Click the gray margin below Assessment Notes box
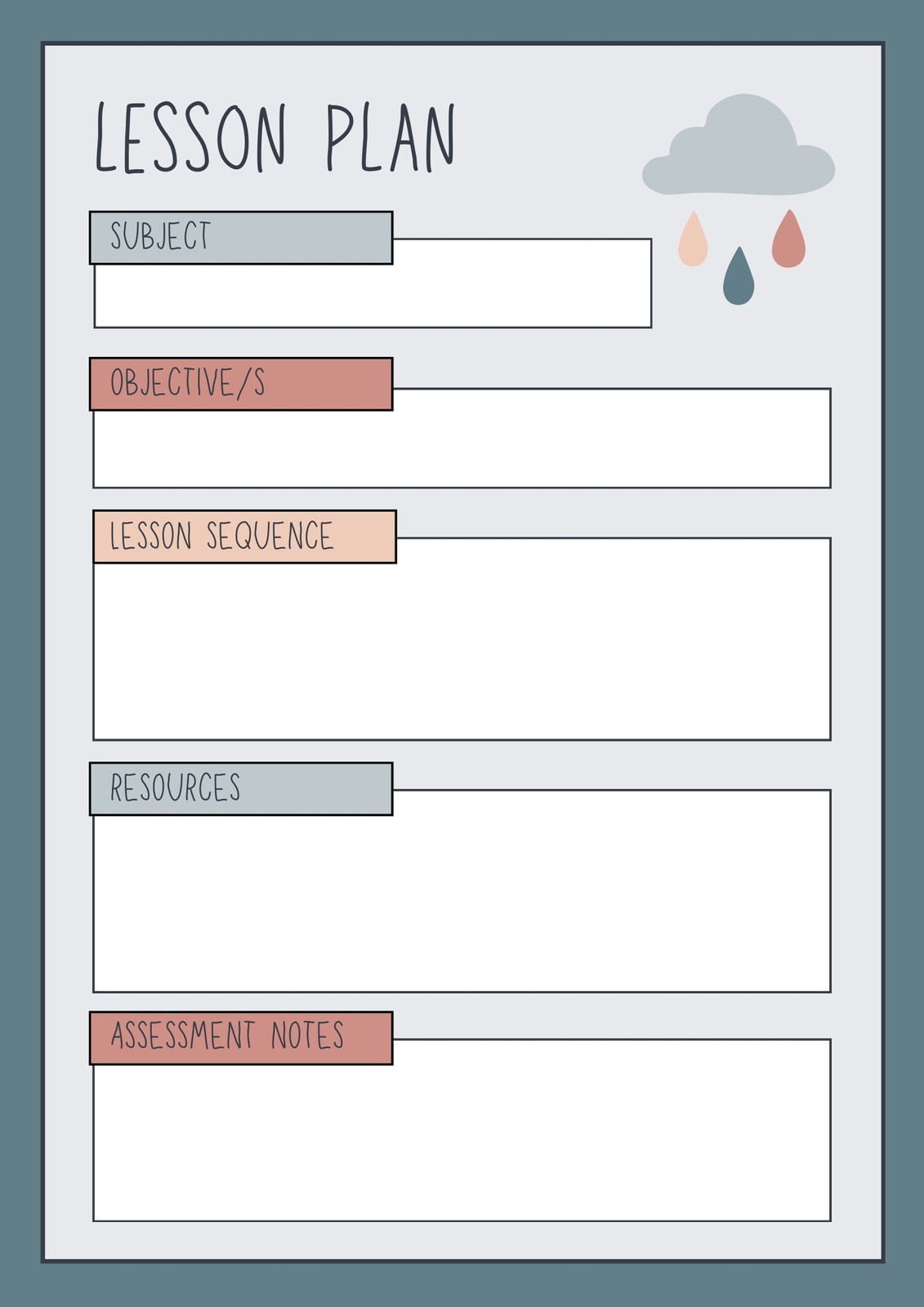Screen dimensions: 924x1307 pos(462,1240)
